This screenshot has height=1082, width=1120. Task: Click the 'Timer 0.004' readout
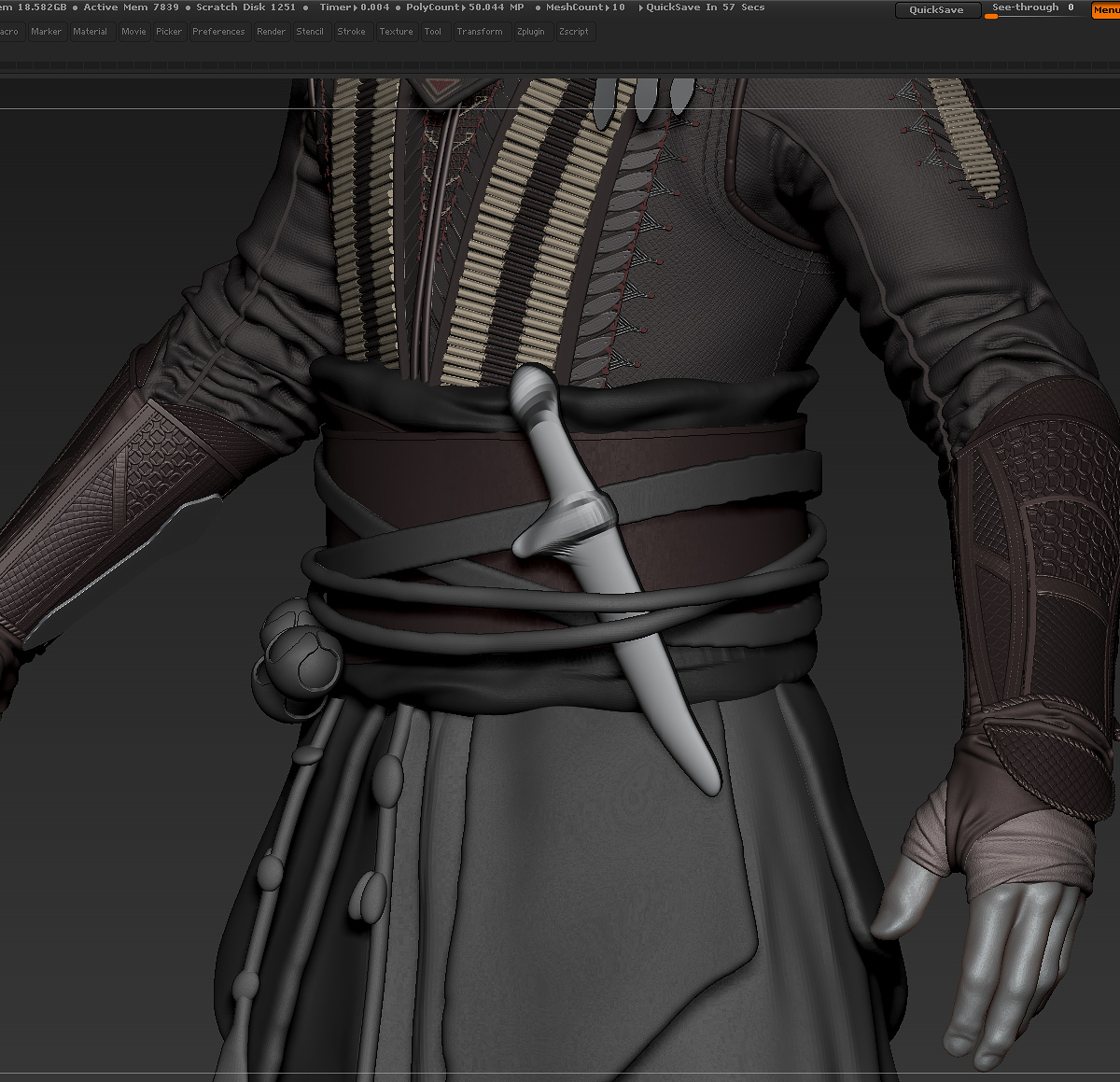[x=355, y=7]
